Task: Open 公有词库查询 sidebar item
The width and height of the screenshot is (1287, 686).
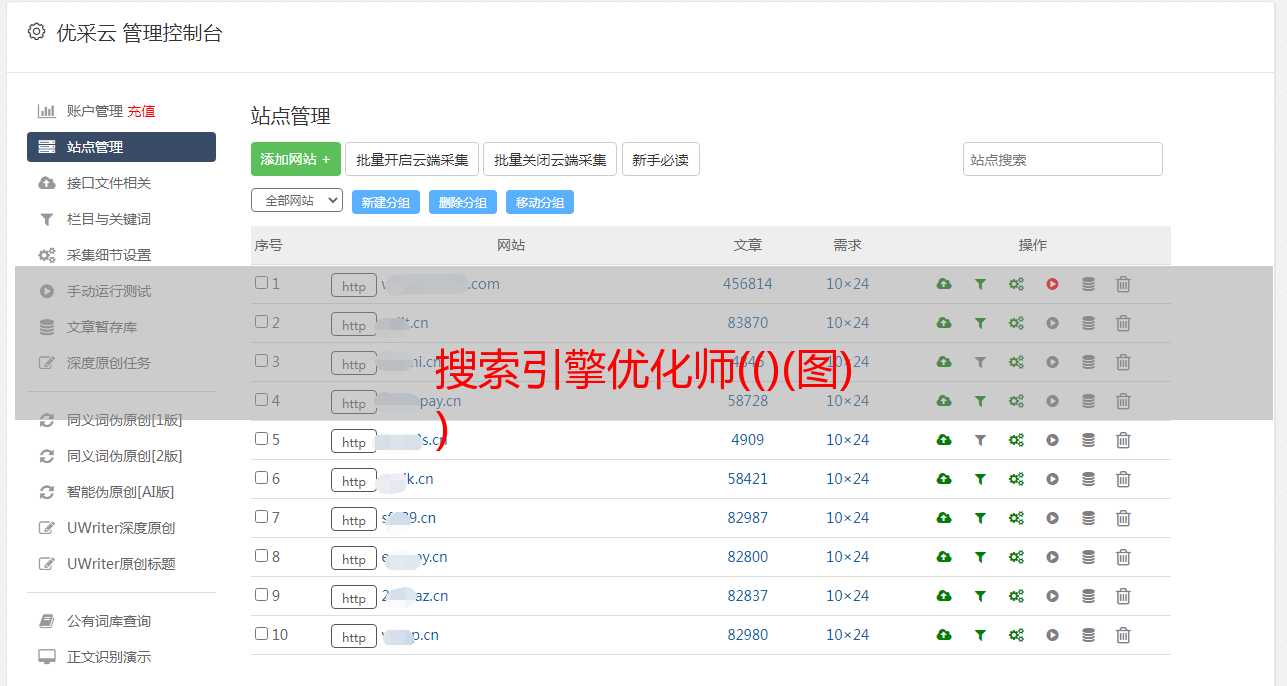Action: 109,621
